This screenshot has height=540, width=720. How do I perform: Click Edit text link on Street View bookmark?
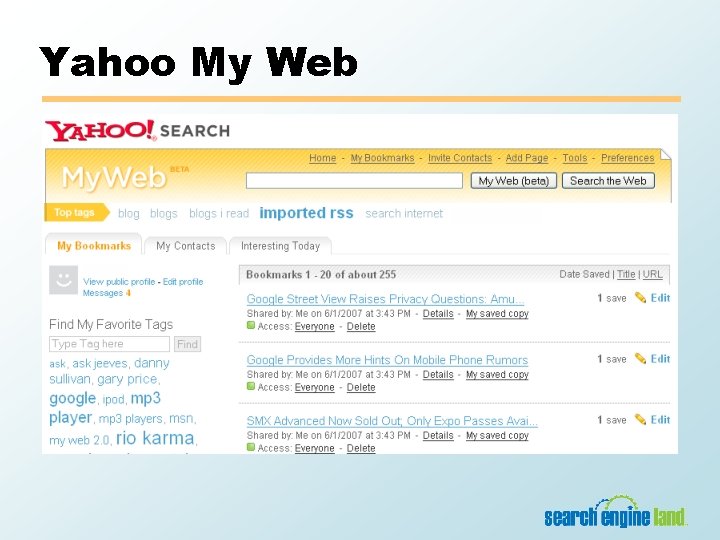[x=660, y=298]
